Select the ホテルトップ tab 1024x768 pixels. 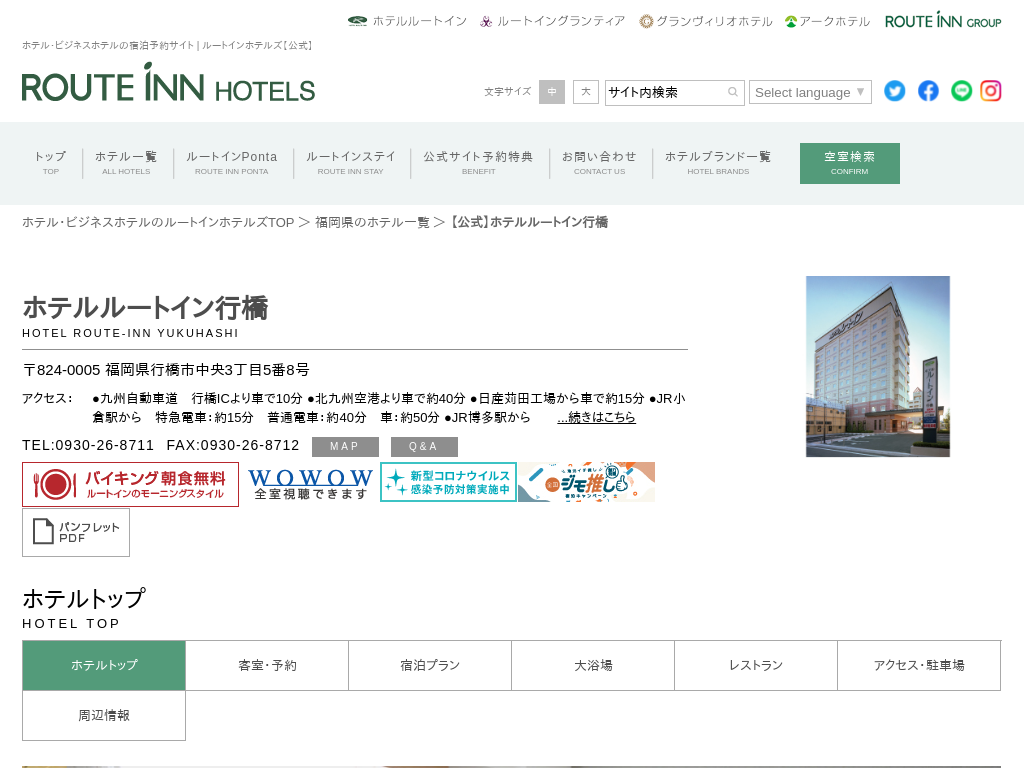[104, 665]
